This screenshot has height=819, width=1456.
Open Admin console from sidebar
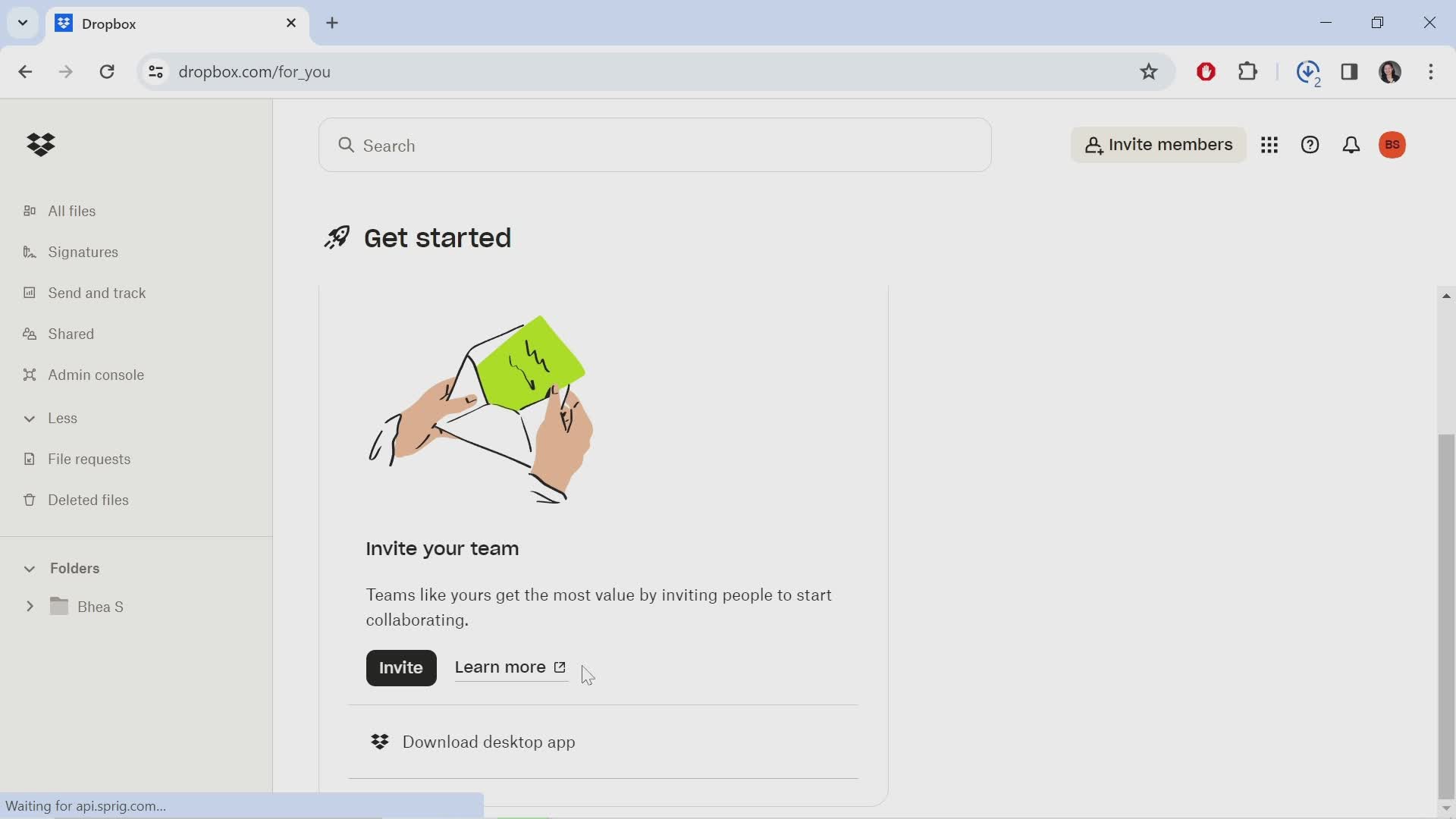(x=96, y=374)
